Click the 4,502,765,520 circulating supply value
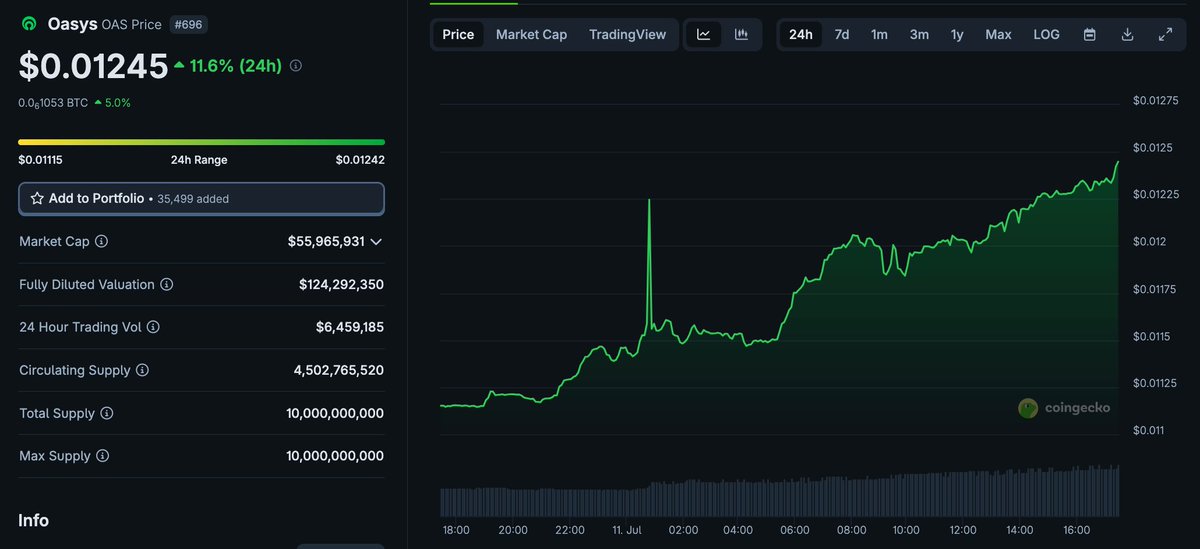1200x549 pixels. click(x=338, y=370)
